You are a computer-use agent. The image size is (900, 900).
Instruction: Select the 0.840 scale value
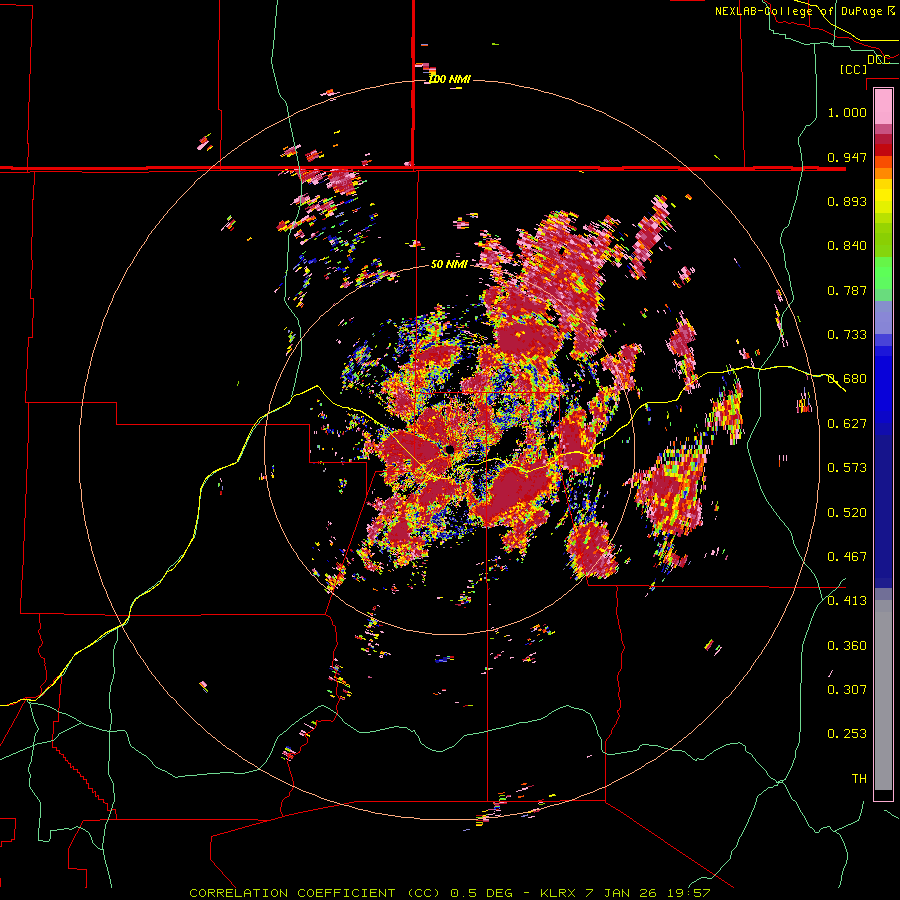click(x=847, y=246)
